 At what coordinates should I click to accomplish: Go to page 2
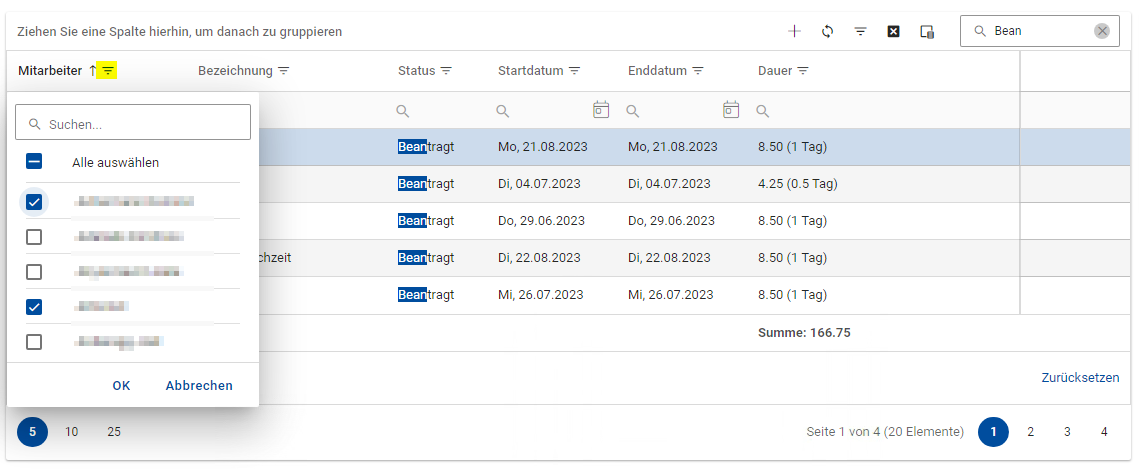tap(1030, 432)
